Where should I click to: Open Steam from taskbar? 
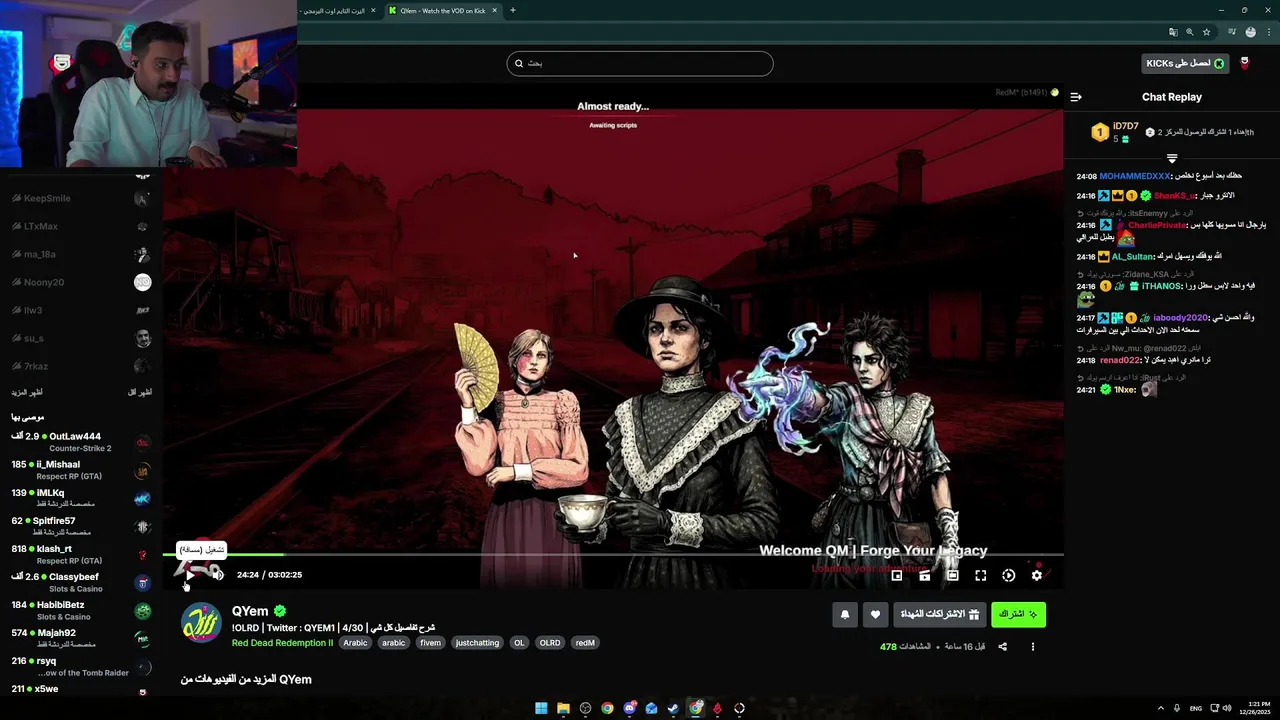pyautogui.click(x=673, y=708)
